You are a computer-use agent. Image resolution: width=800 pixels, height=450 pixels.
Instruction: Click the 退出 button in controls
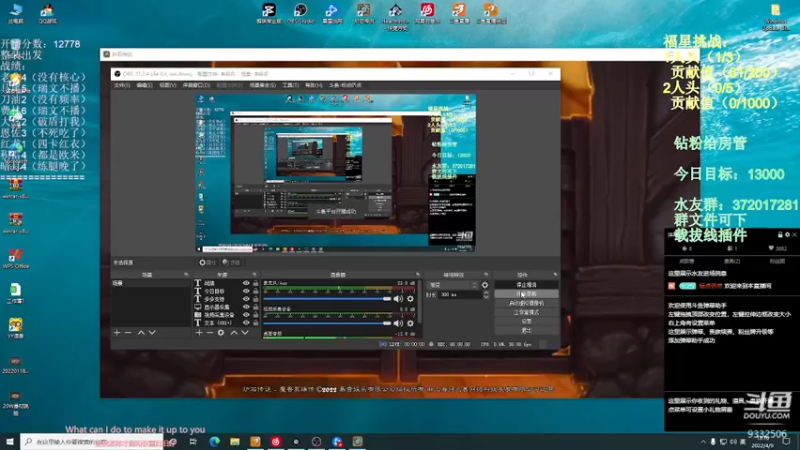pyautogui.click(x=526, y=331)
